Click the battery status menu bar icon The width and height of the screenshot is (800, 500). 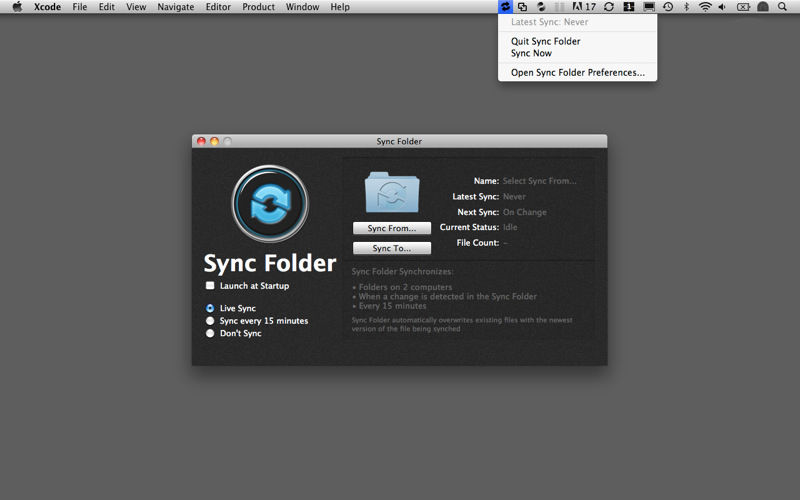pyautogui.click(x=743, y=7)
